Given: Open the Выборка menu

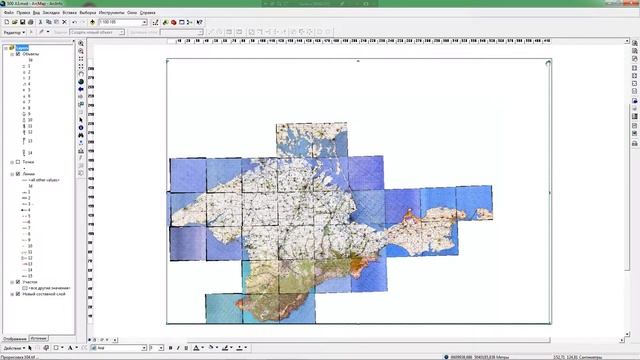Looking at the screenshot, I should coord(88,13).
